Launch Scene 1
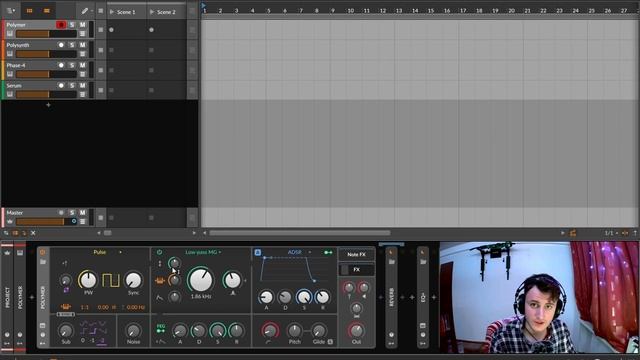640x360 pixels. pos(112,12)
